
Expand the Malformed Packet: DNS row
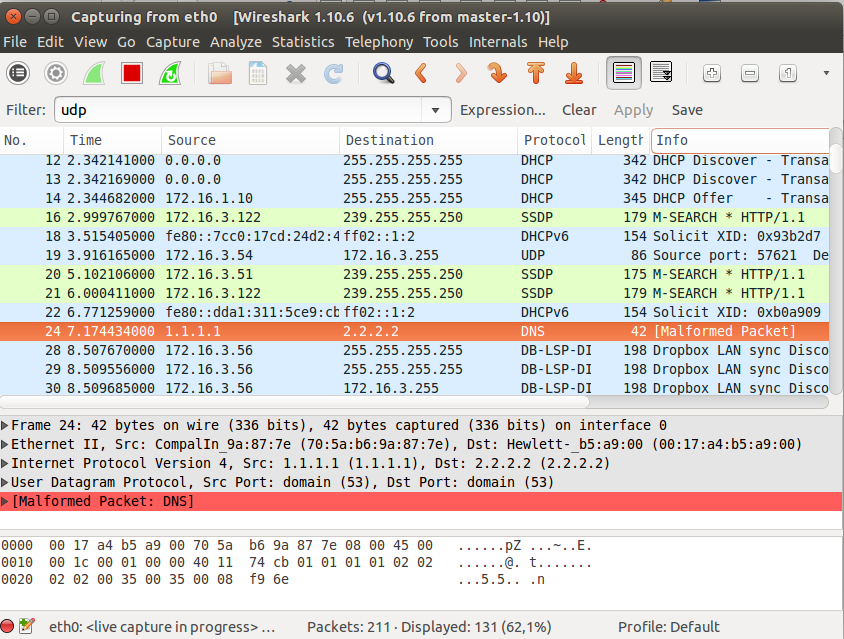click(6, 501)
